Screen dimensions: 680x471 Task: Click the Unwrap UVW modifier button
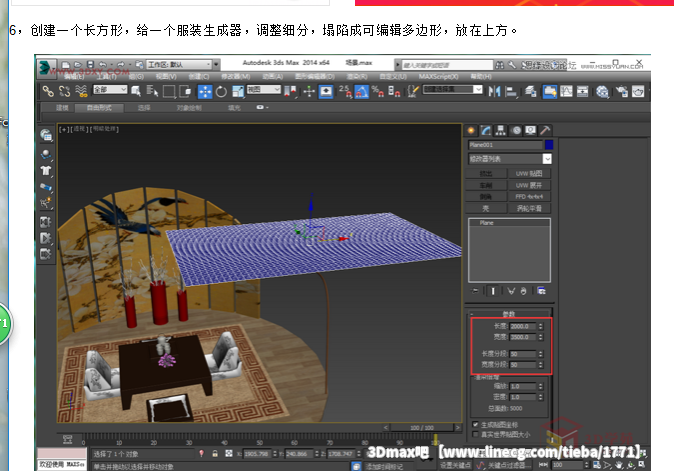pos(529,185)
